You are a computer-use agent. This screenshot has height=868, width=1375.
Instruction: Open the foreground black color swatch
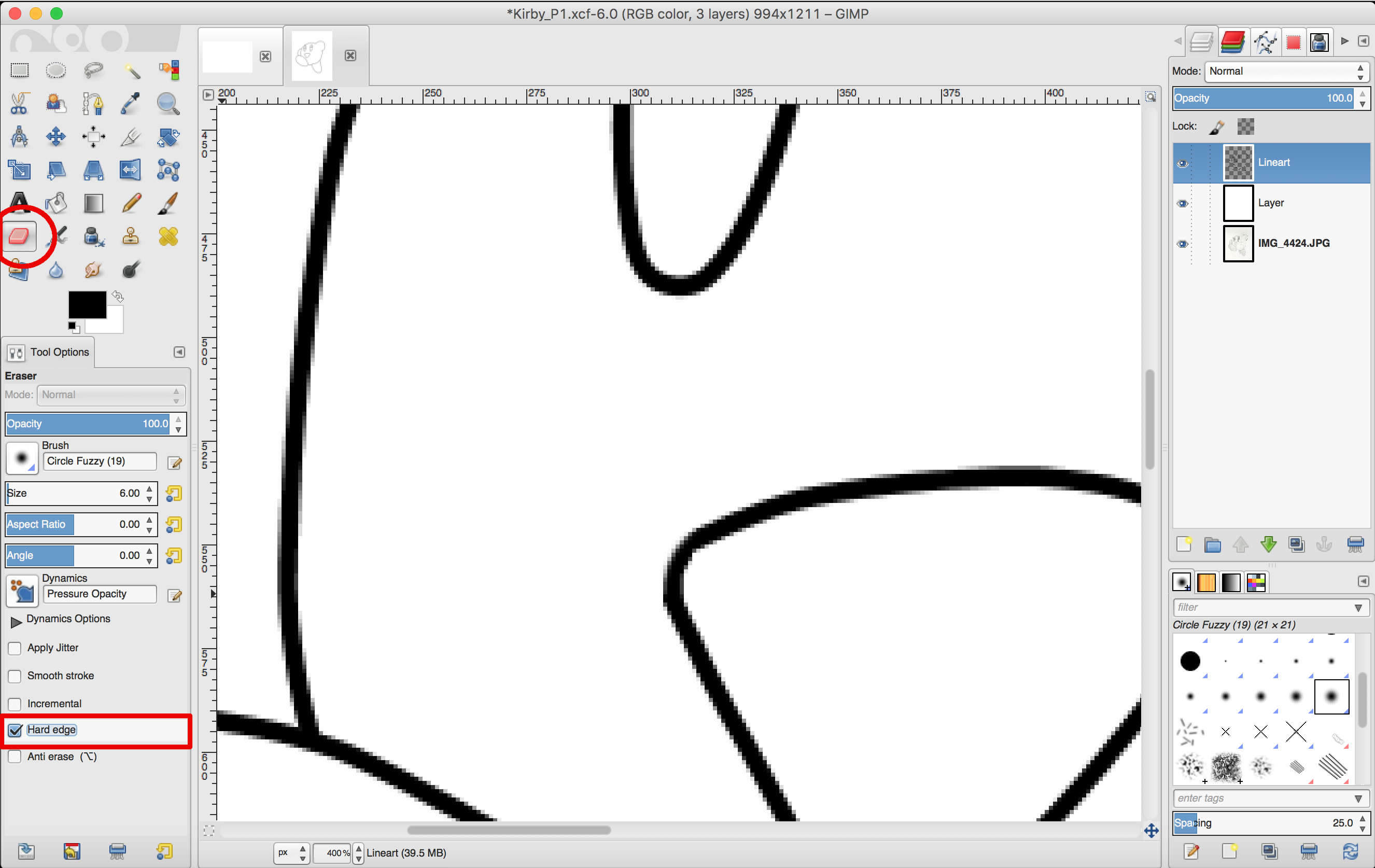[x=87, y=305]
